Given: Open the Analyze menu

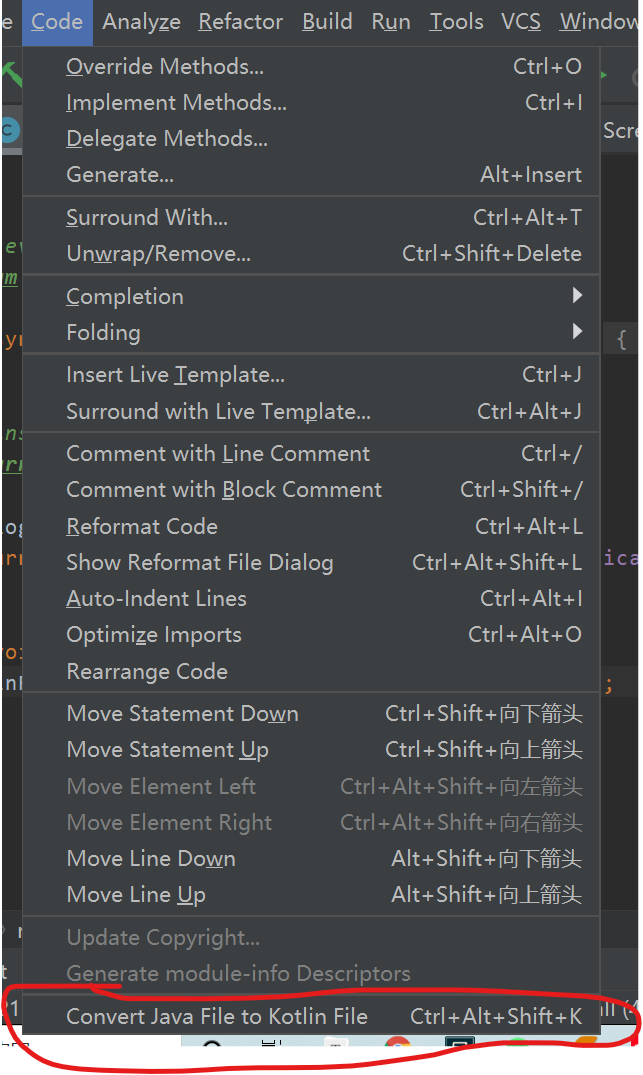Looking at the screenshot, I should [x=141, y=22].
